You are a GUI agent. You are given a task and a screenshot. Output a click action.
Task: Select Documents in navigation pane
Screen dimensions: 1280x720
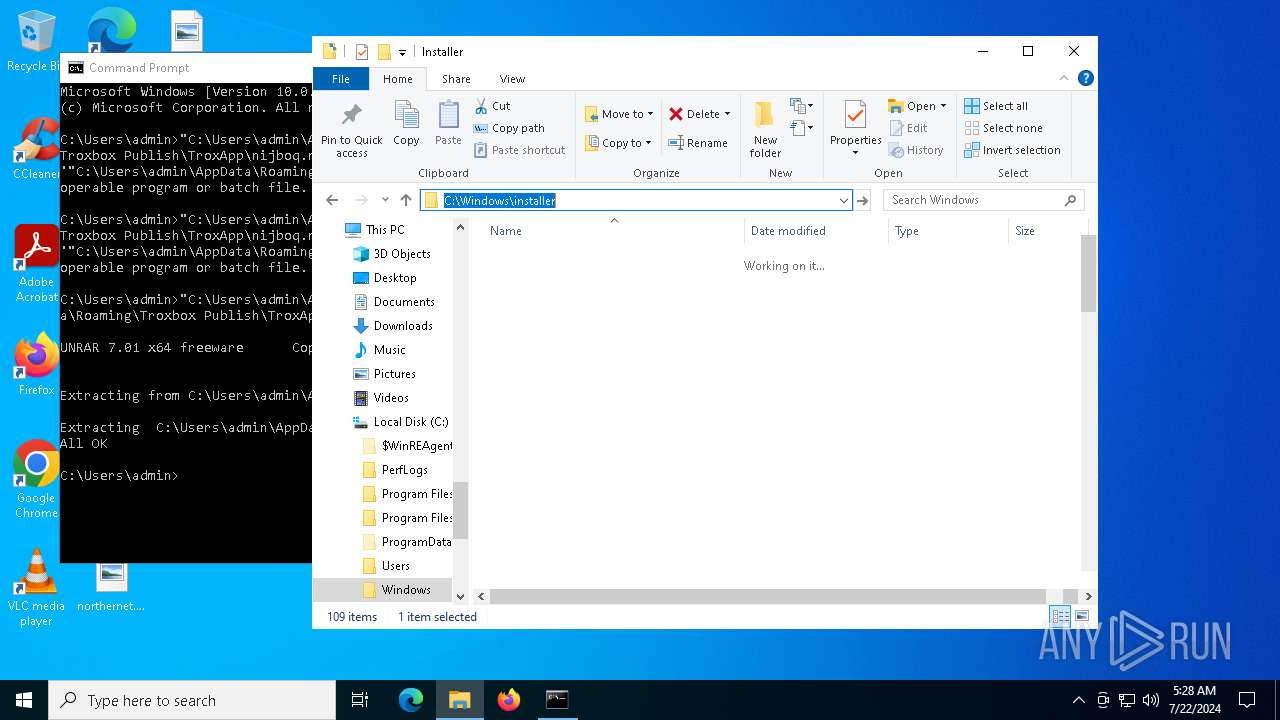(404, 302)
